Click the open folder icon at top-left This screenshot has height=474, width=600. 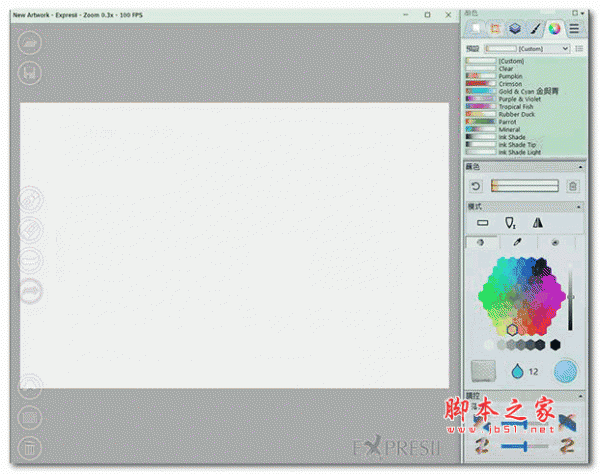click(x=30, y=43)
